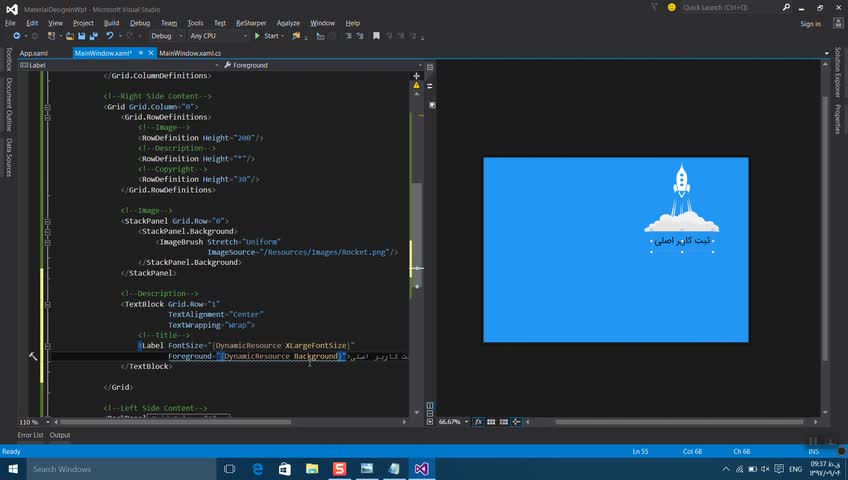Click the Save All icon
This screenshot has width=848, height=480.
point(94,36)
